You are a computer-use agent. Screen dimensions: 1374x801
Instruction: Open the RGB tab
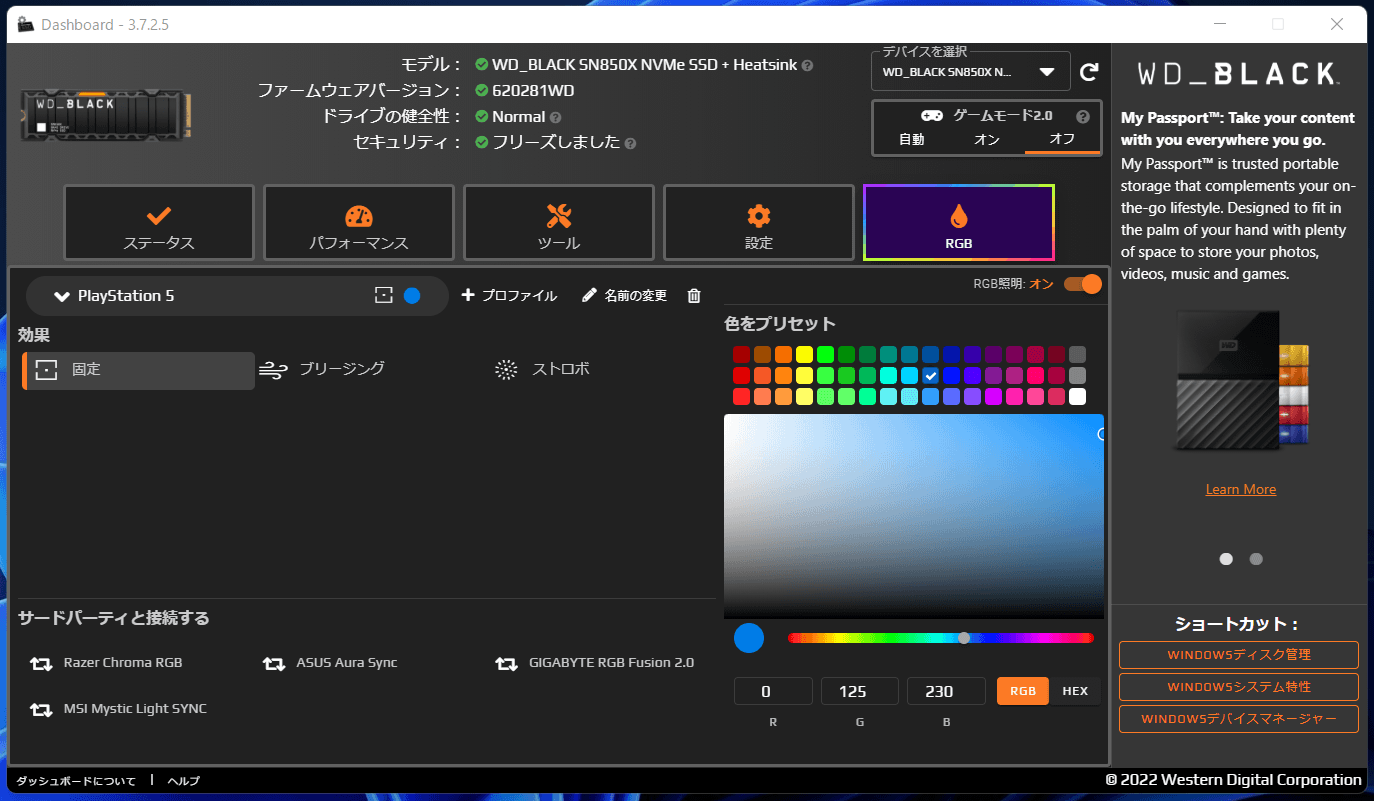[x=959, y=223]
